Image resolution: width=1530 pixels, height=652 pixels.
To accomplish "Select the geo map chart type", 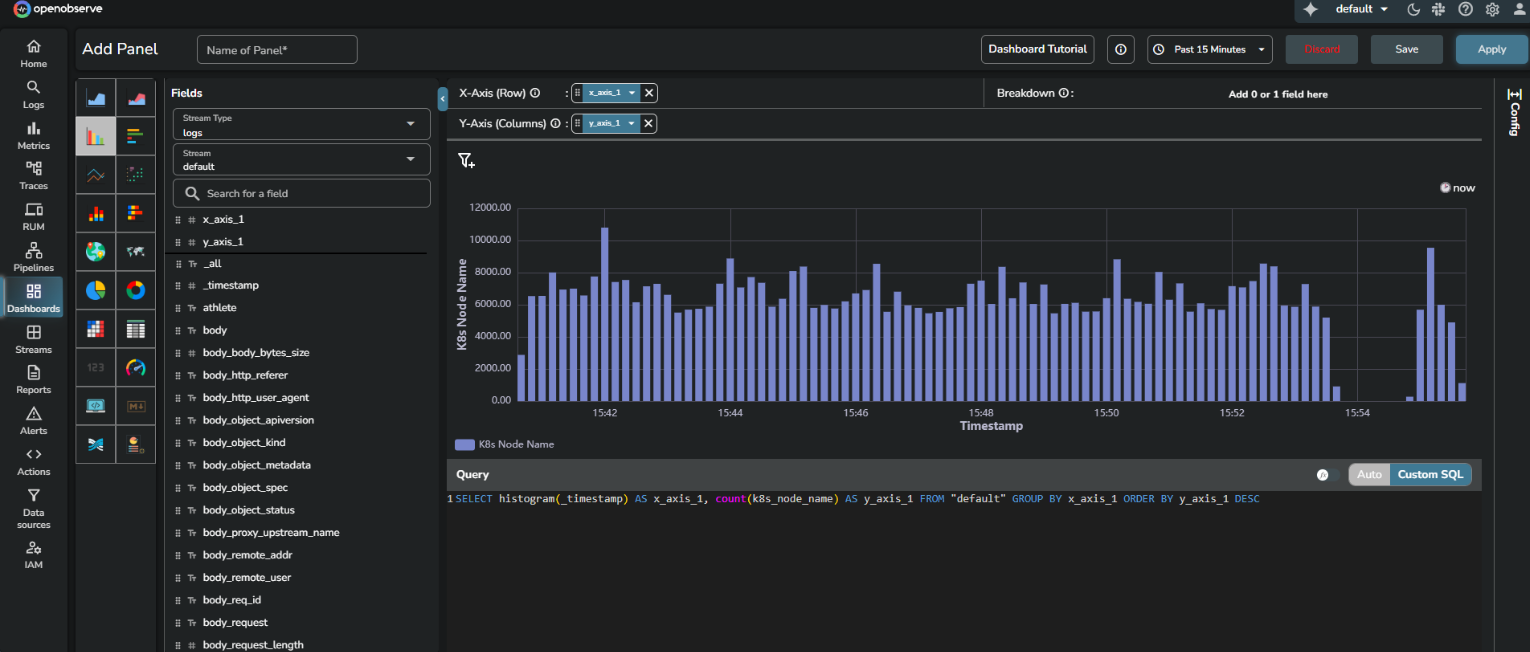I will click(x=95, y=251).
